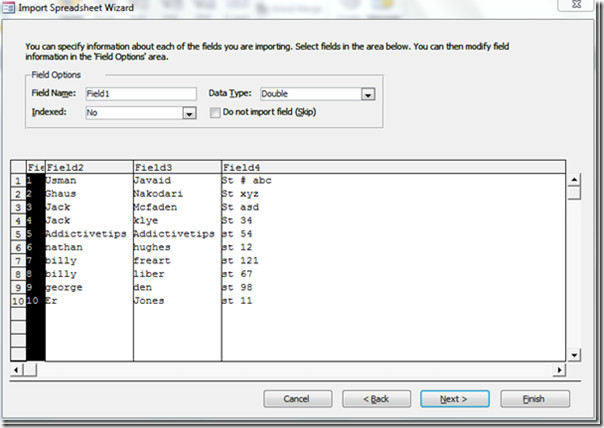Click the cell containing 'Javaid'

178,180
